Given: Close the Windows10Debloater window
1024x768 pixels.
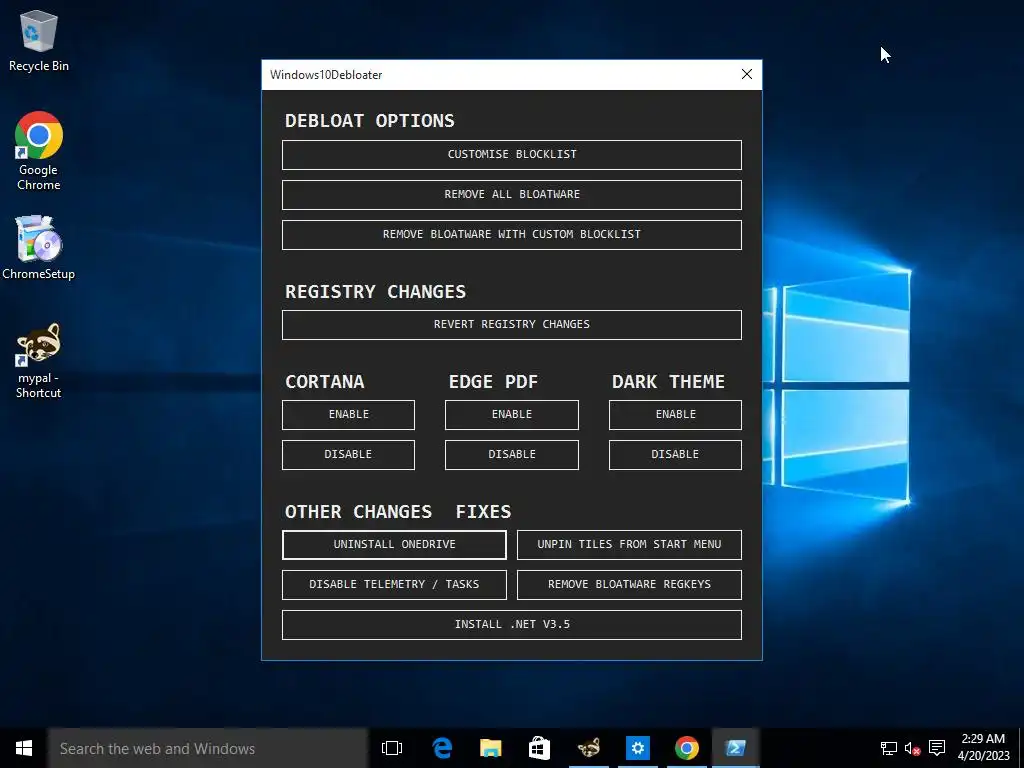Looking at the screenshot, I should (747, 74).
